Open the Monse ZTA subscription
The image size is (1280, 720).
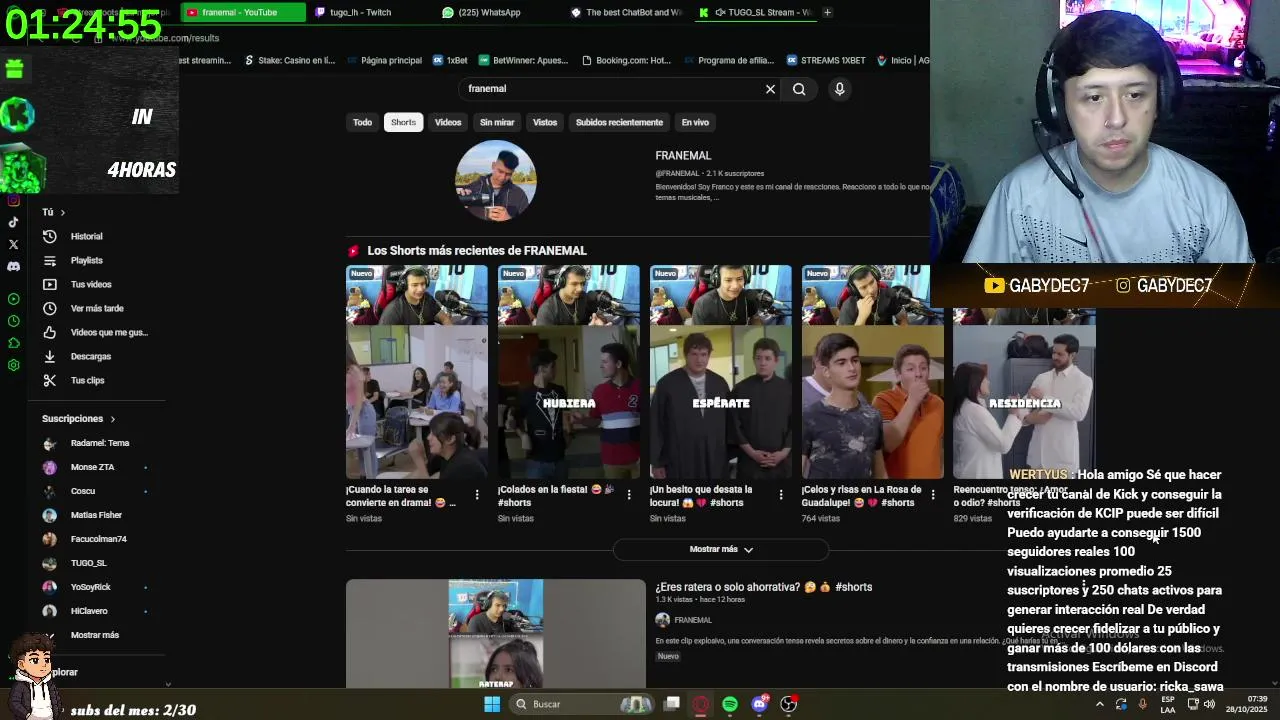92,467
